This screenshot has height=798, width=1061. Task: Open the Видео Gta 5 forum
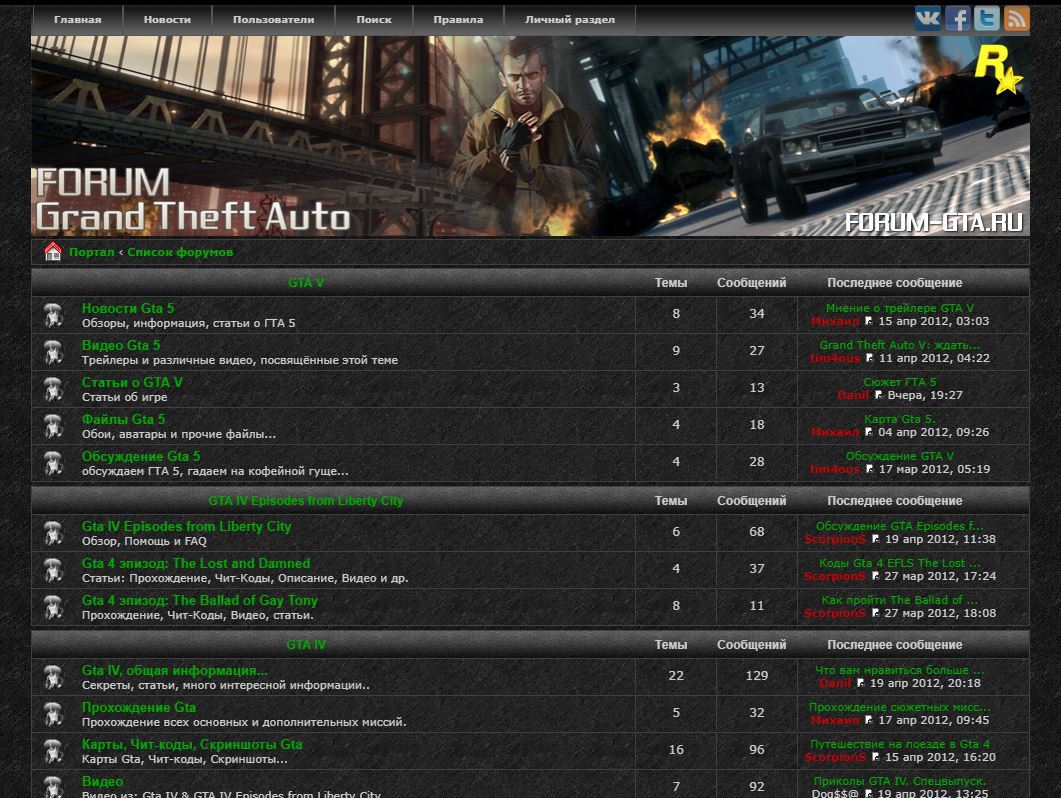121,345
